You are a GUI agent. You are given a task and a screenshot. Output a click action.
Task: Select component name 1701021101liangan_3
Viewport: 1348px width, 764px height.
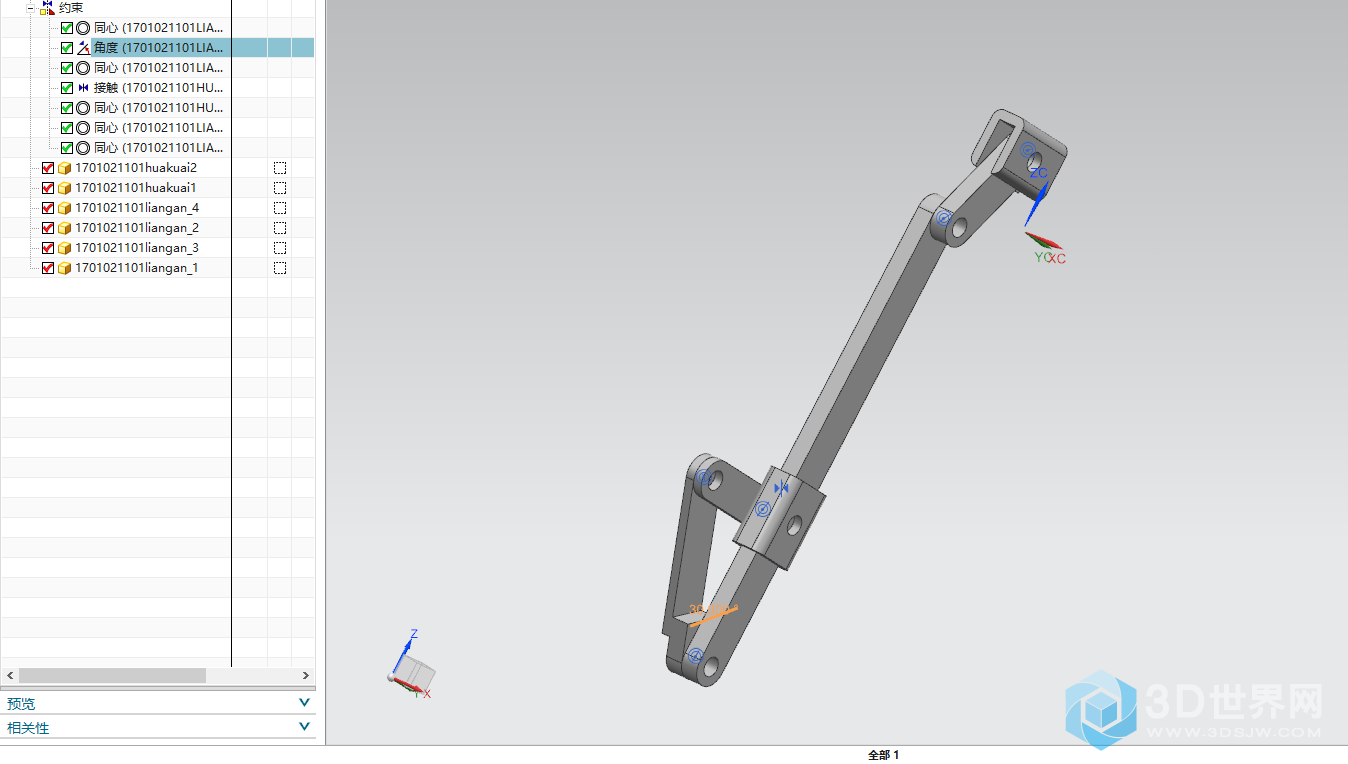pyautogui.click(x=137, y=248)
